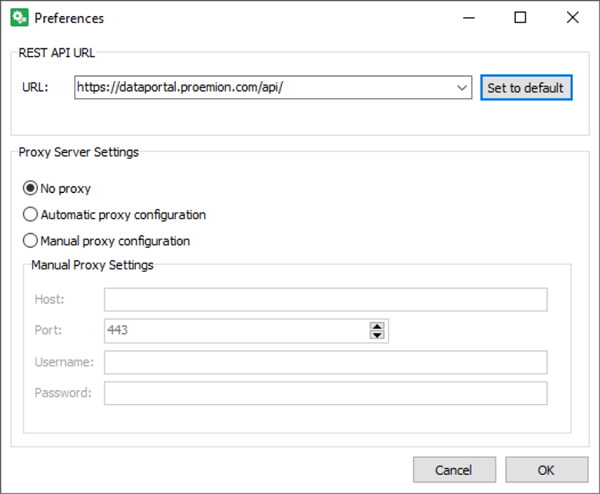Focus the Host input field

325,300
